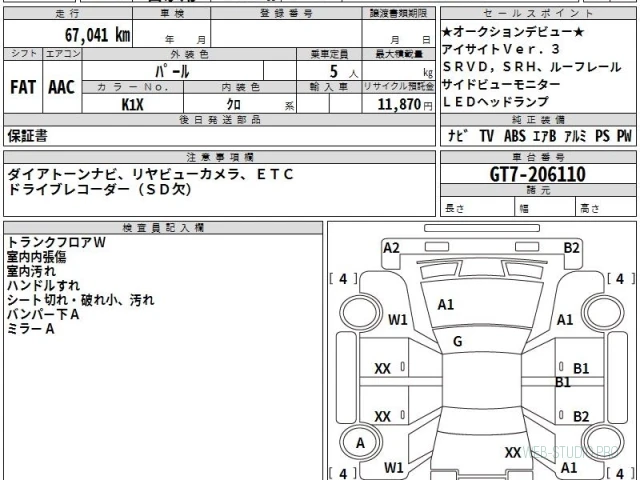The width and height of the screenshot is (640, 480).
Task: Click the 車台番号 header
Action: click(538, 157)
